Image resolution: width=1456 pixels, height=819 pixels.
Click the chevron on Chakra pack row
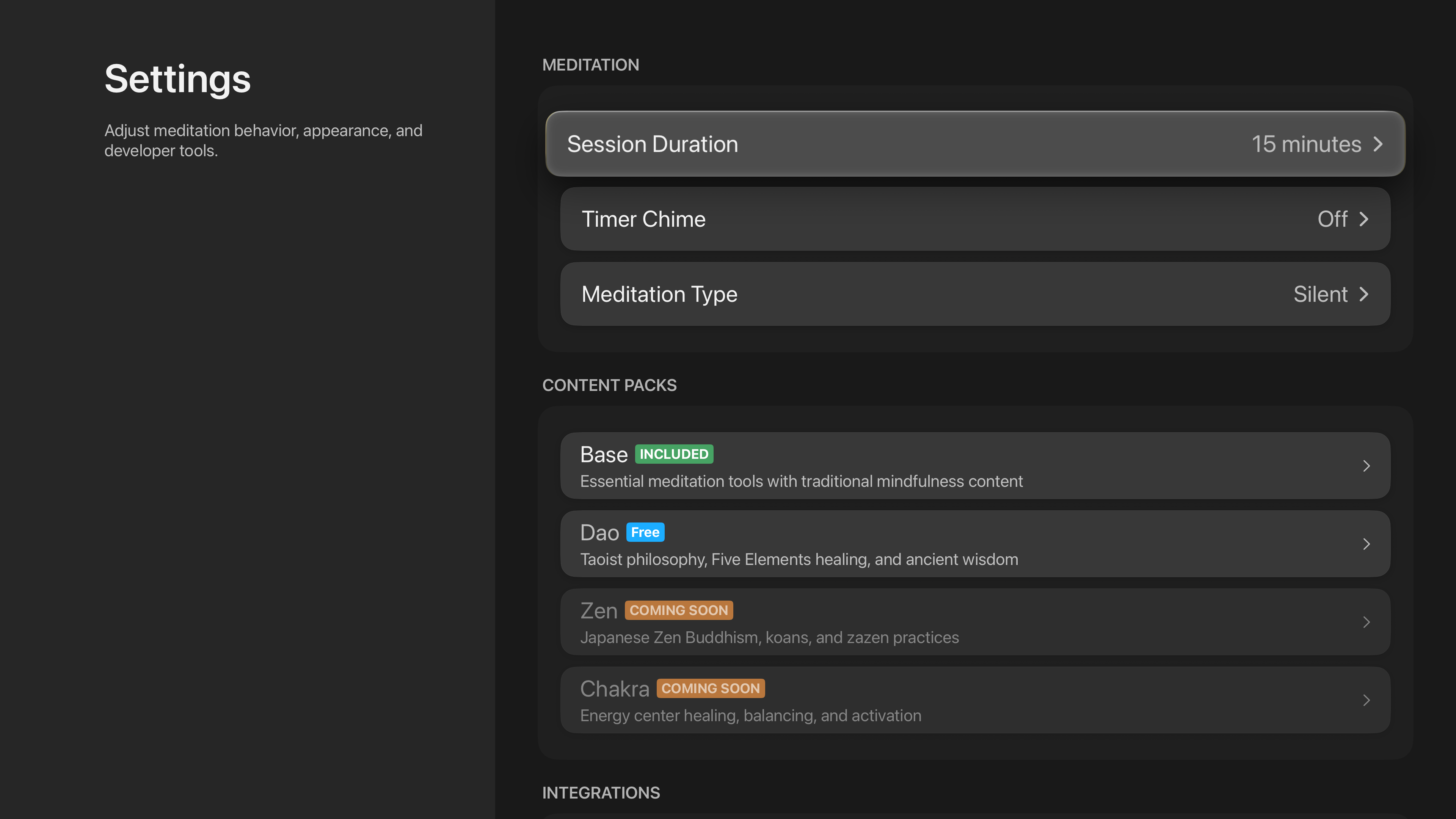[1366, 700]
